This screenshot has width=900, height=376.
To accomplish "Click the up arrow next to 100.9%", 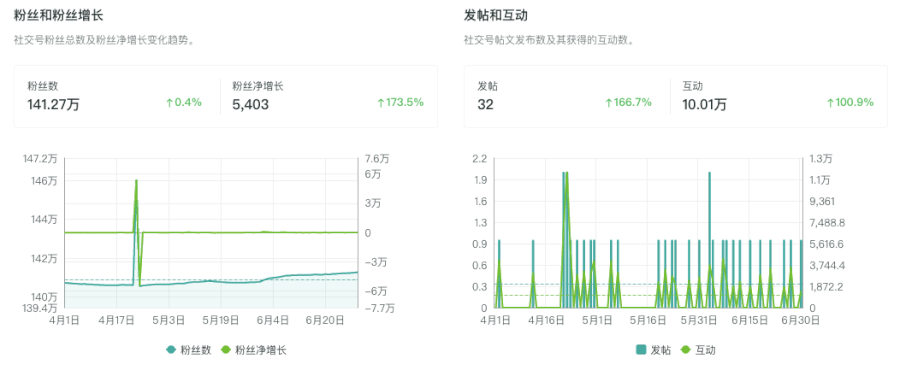I will 830,103.
